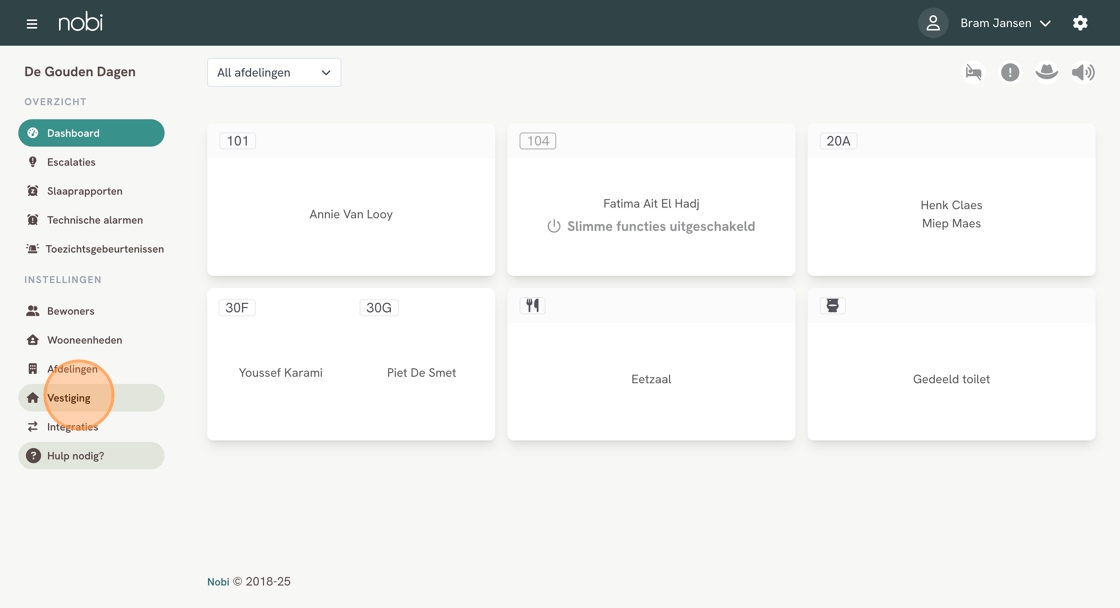The width and height of the screenshot is (1120, 608).
Task: Open the All afdelingen dropdown
Action: point(274,72)
